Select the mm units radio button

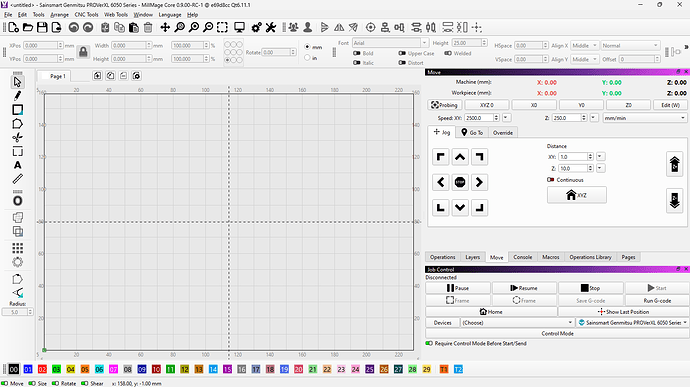pyautogui.click(x=307, y=47)
